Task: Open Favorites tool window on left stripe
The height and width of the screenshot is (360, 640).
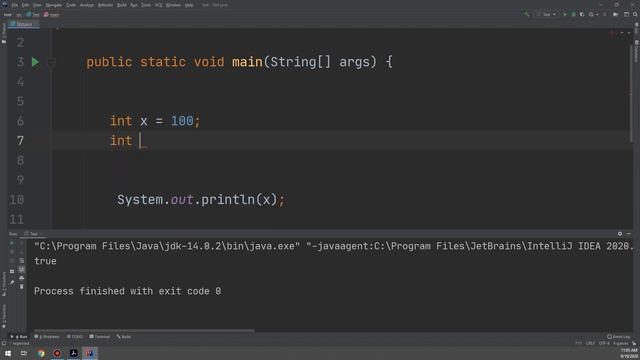Action: [x=4, y=316]
